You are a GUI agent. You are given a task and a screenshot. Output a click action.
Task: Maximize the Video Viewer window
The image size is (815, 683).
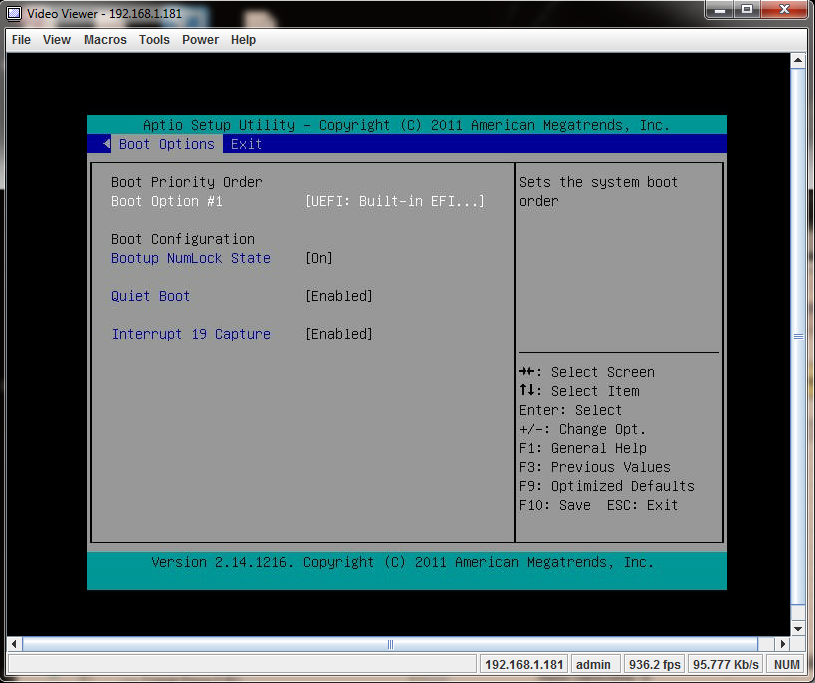click(745, 10)
